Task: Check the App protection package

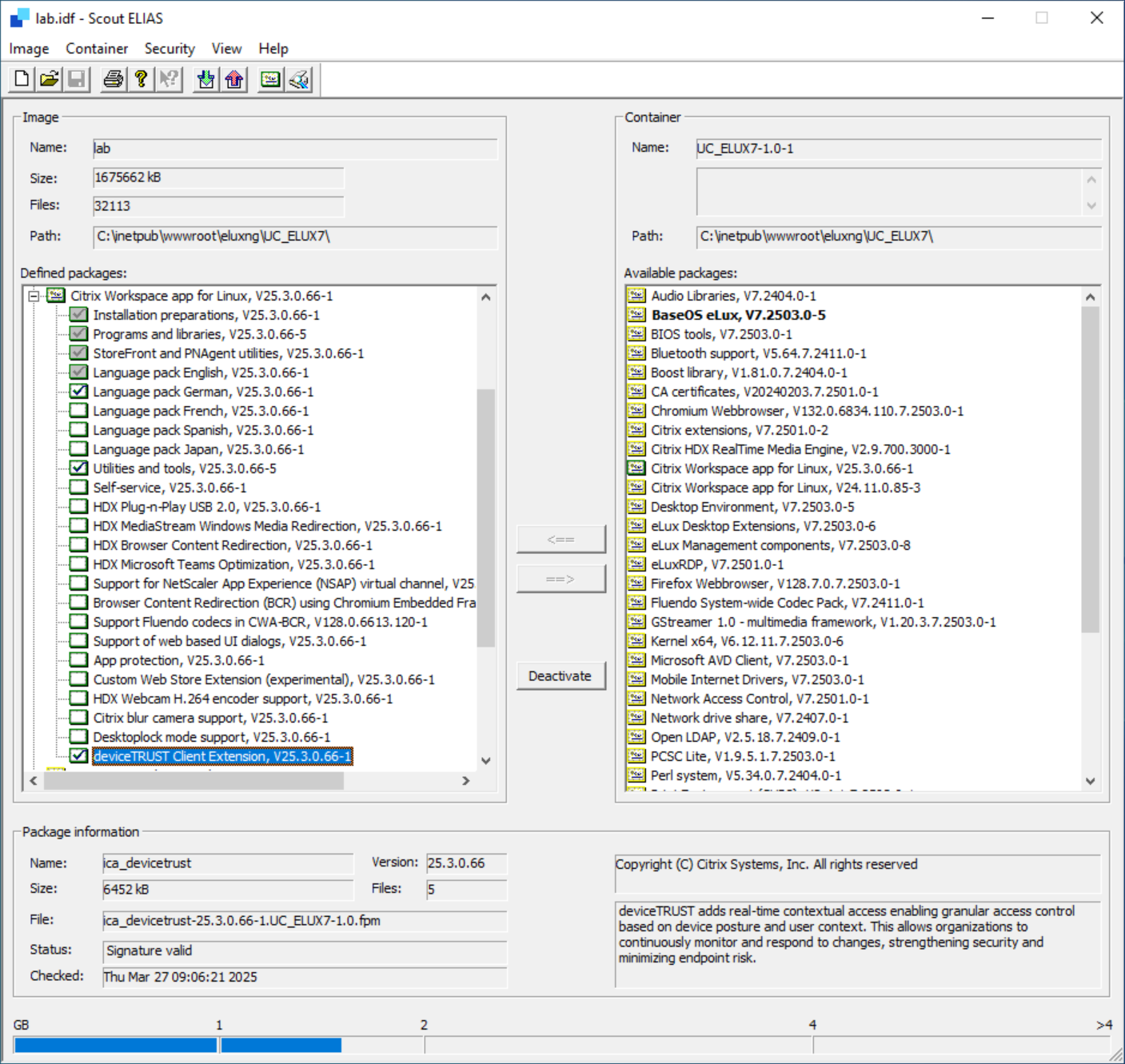Action: (78, 660)
